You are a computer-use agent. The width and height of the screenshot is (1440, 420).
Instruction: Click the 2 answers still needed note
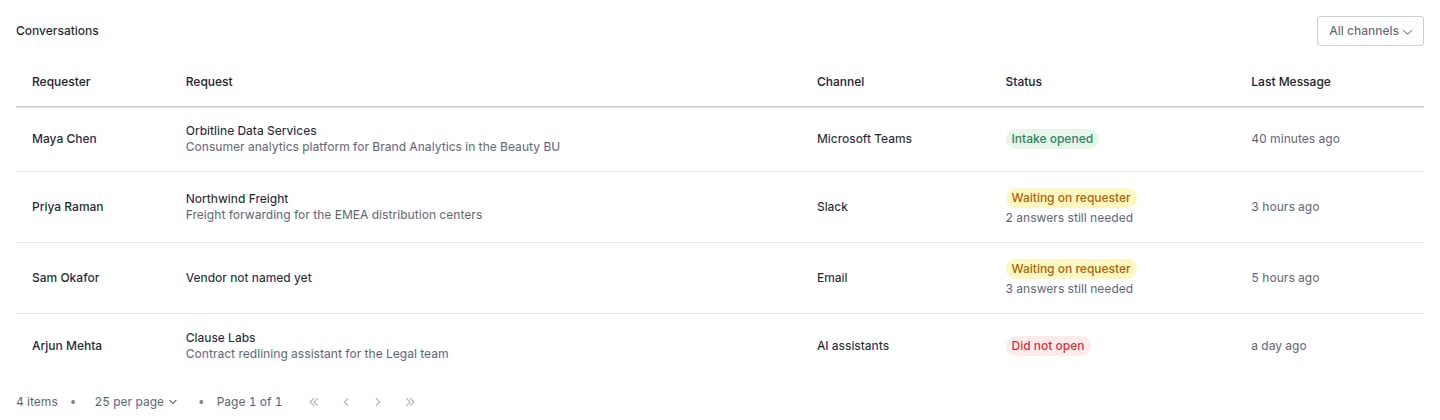[1069, 218]
